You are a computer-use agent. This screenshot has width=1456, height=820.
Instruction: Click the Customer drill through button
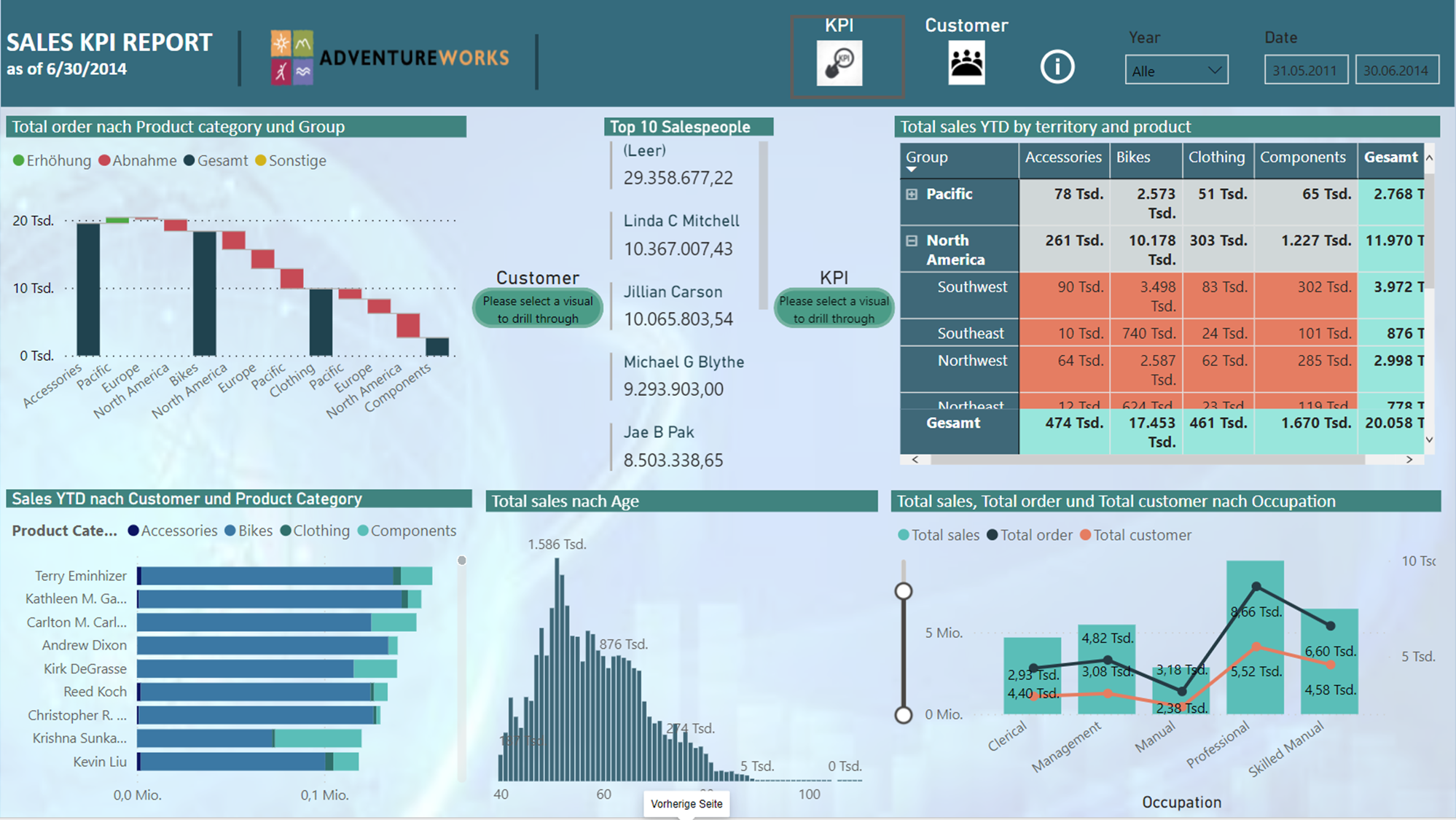point(538,309)
